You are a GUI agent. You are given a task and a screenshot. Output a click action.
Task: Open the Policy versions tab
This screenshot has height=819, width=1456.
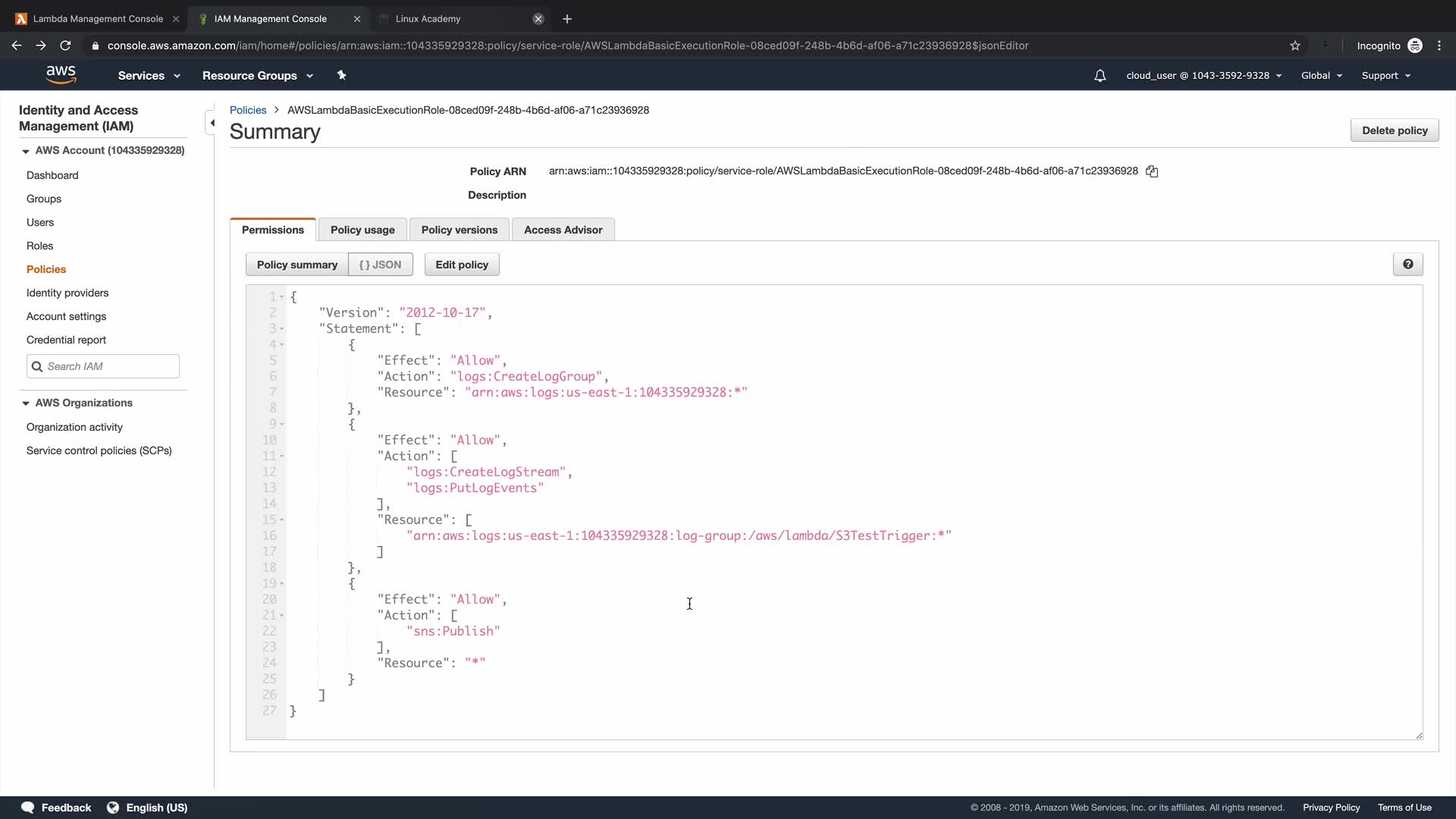pos(459,230)
